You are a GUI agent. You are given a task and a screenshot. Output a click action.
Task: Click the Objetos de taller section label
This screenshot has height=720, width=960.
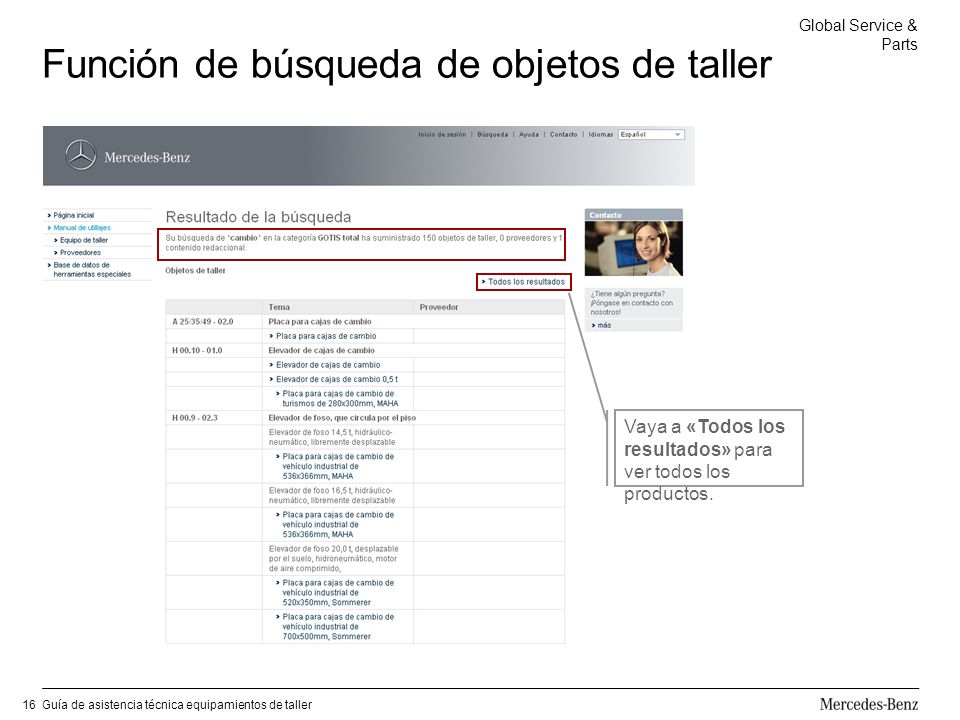tap(195, 271)
